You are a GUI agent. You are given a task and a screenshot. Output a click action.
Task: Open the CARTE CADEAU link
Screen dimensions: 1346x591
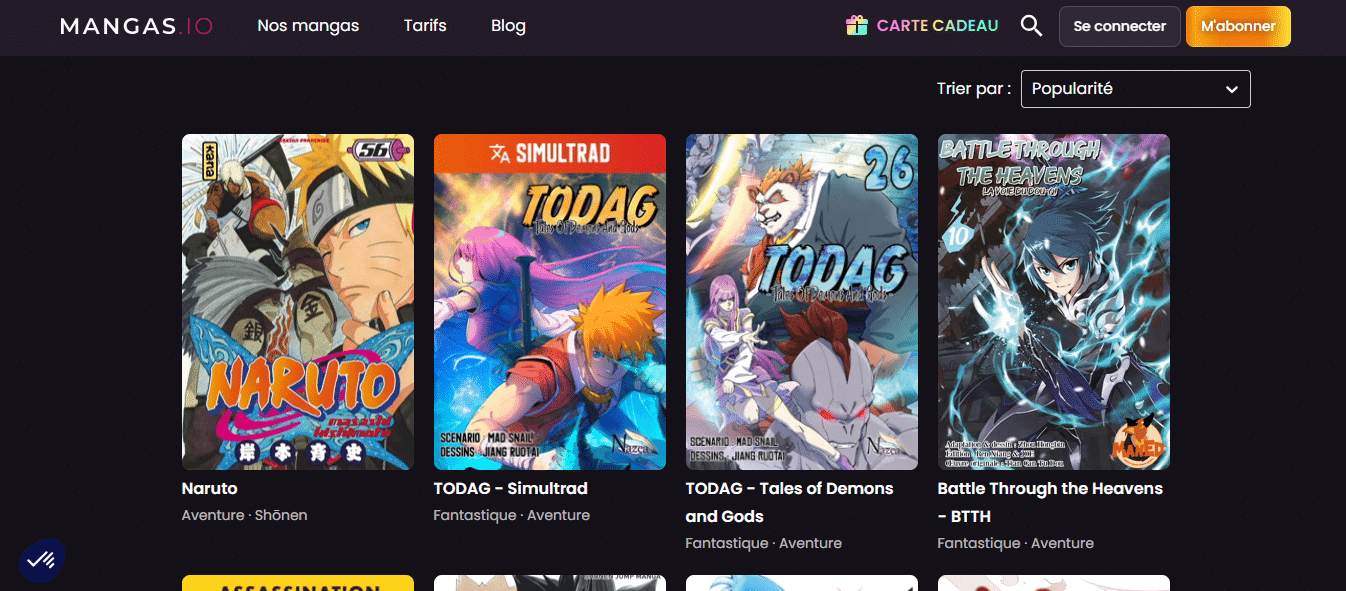coord(937,26)
